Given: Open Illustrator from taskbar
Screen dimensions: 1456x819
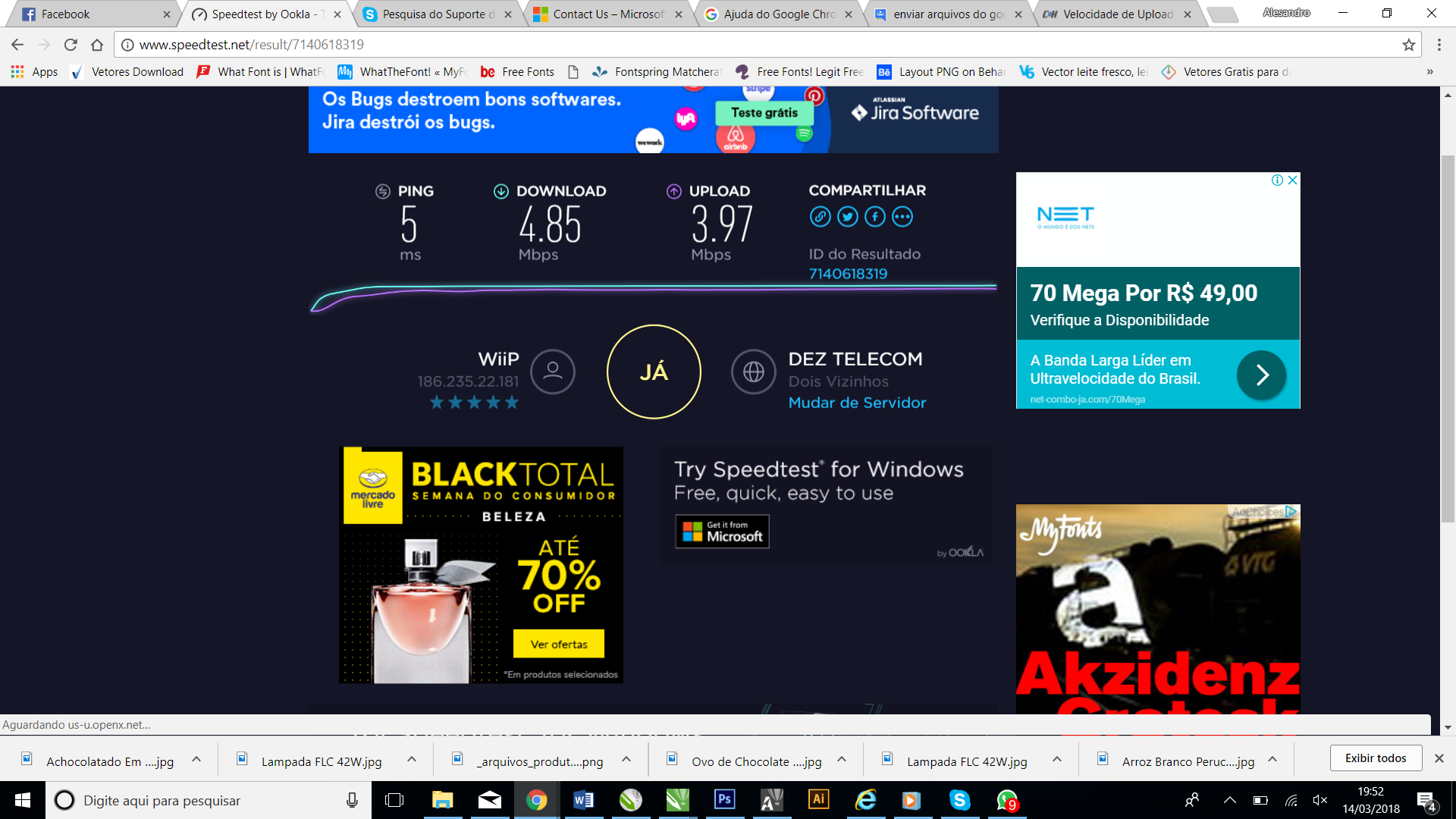Looking at the screenshot, I should 819,800.
